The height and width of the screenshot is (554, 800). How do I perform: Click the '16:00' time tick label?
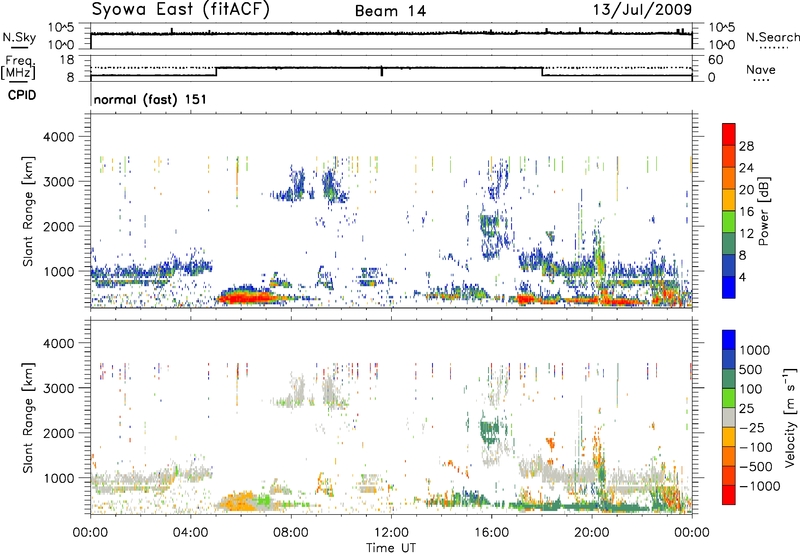[491, 533]
